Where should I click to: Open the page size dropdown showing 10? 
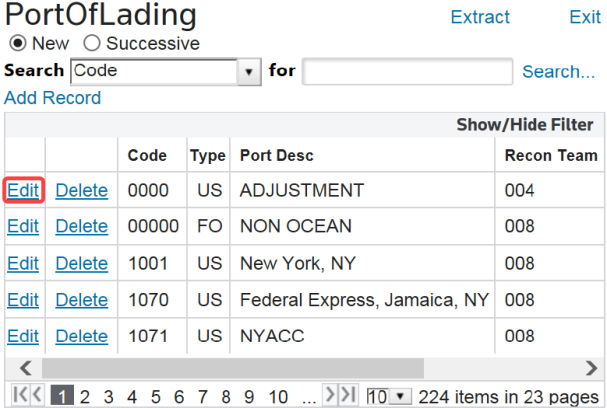click(389, 397)
